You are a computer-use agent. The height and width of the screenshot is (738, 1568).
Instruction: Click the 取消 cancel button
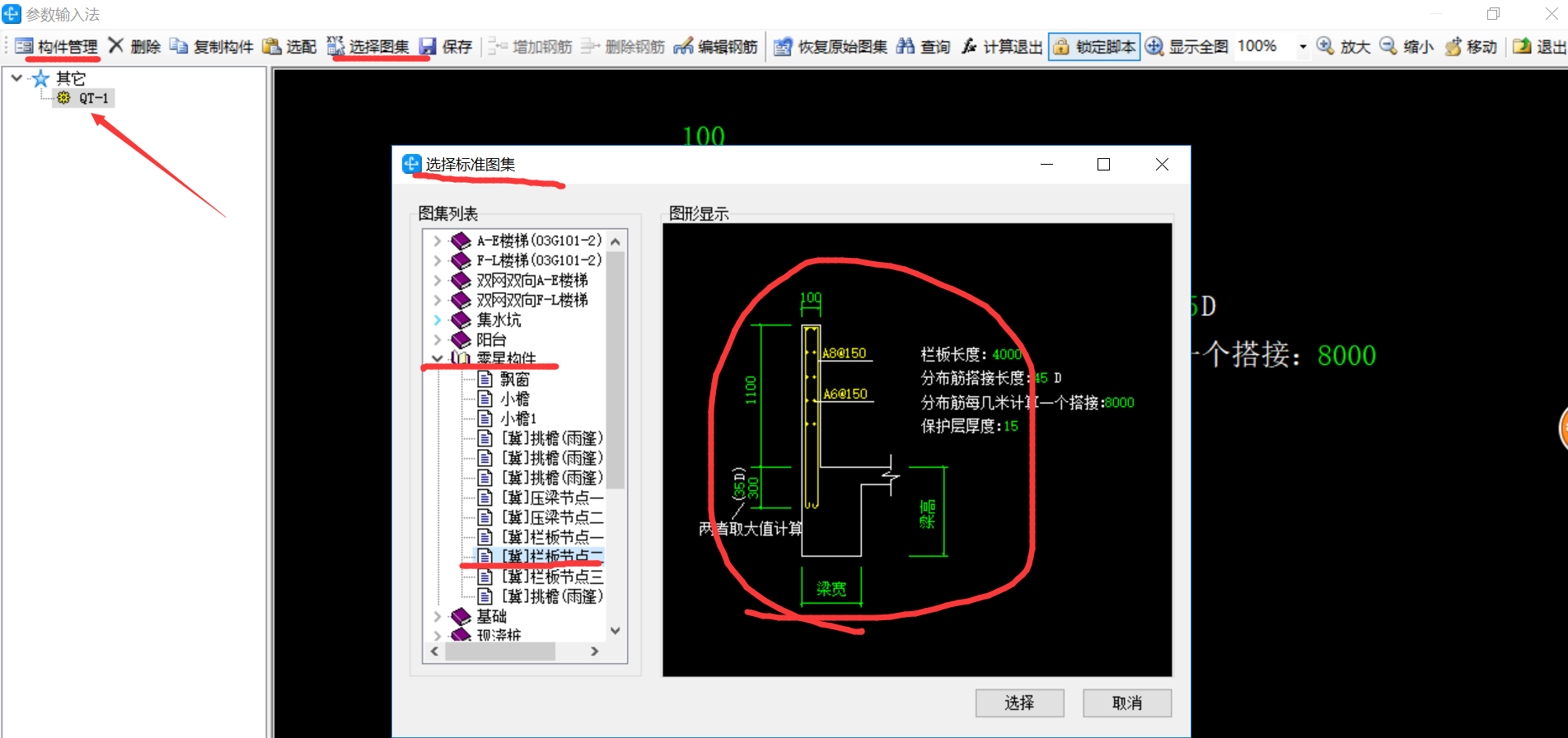pyautogui.click(x=1127, y=703)
